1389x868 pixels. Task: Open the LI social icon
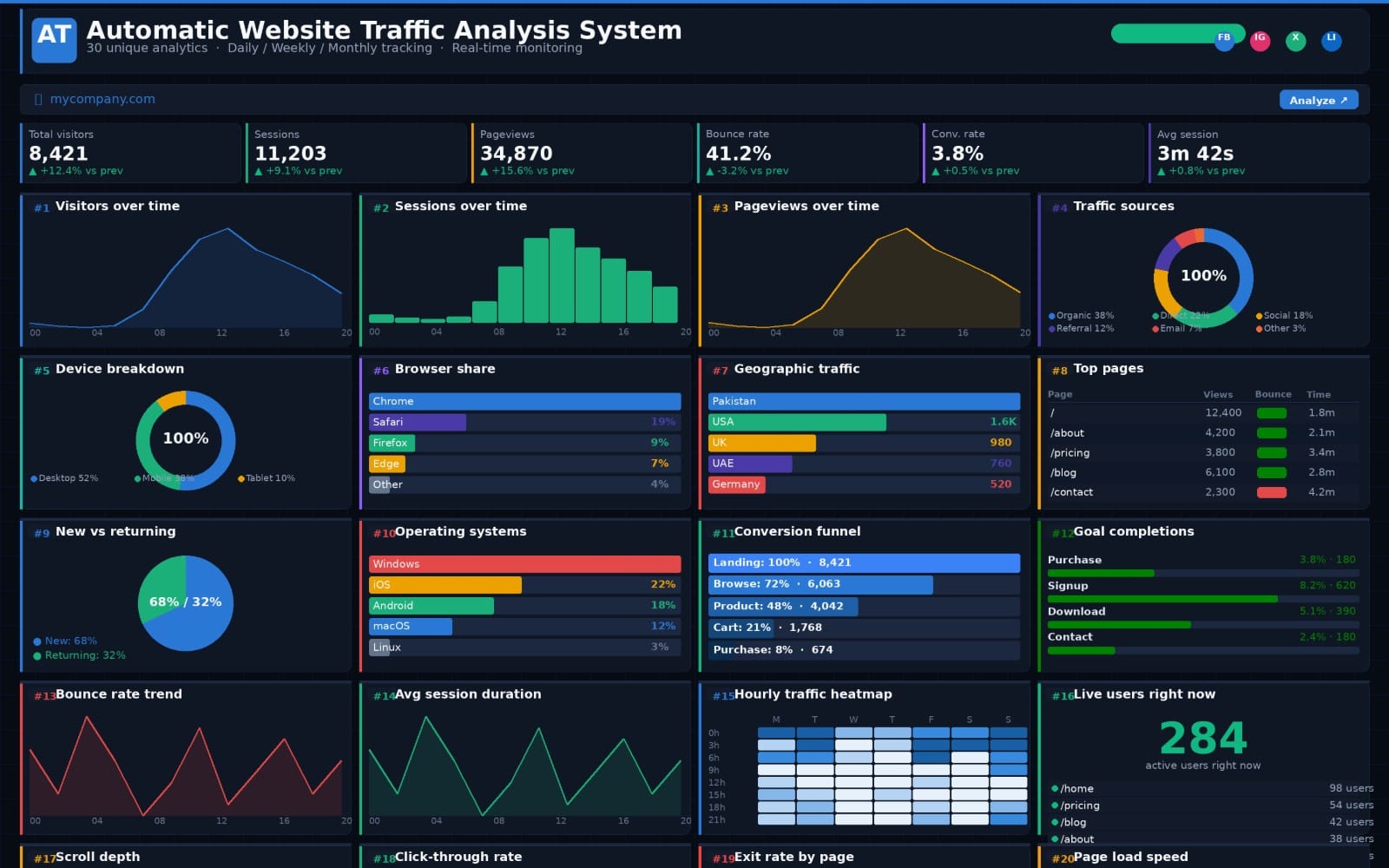click(1331, 40)
